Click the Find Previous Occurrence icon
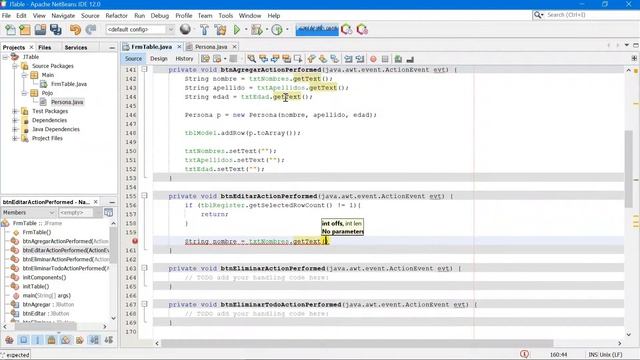Image resolution: width=640 pixels, height=360 pixels. tap(263, 59)
